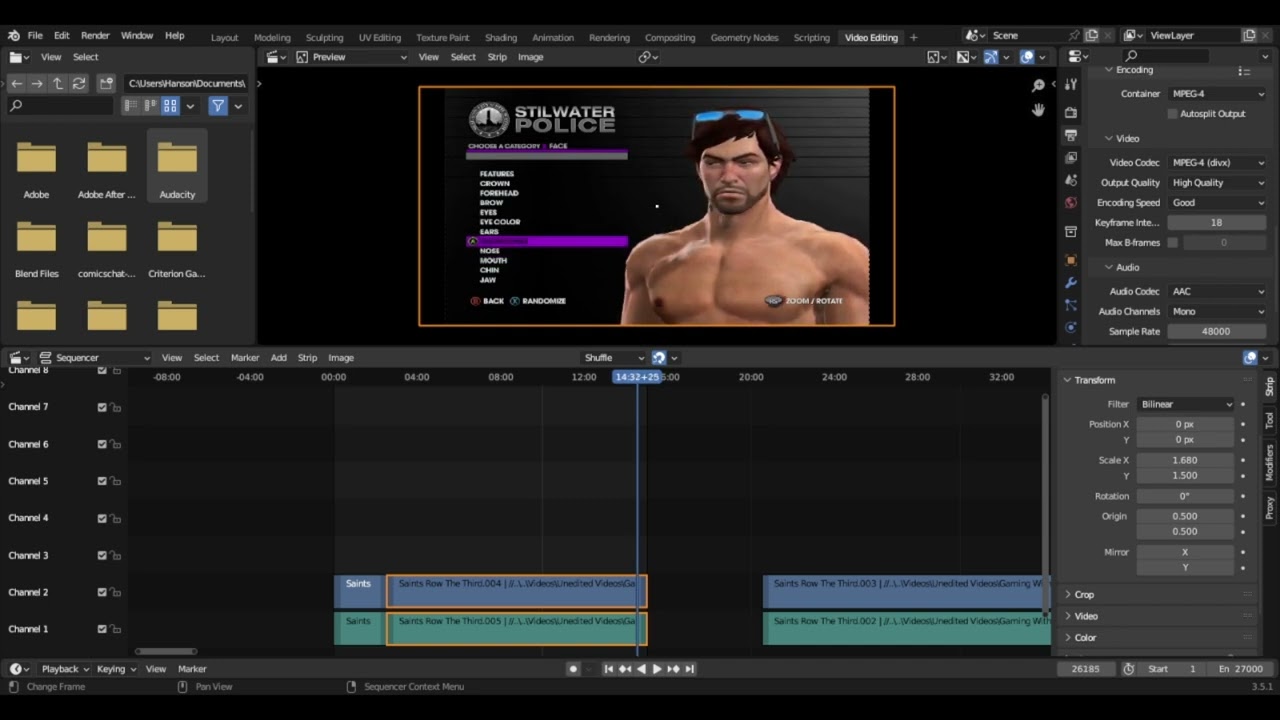Toggle Mirror Y in Transform panel
1280x720 pixels.
coord(1185,568)
